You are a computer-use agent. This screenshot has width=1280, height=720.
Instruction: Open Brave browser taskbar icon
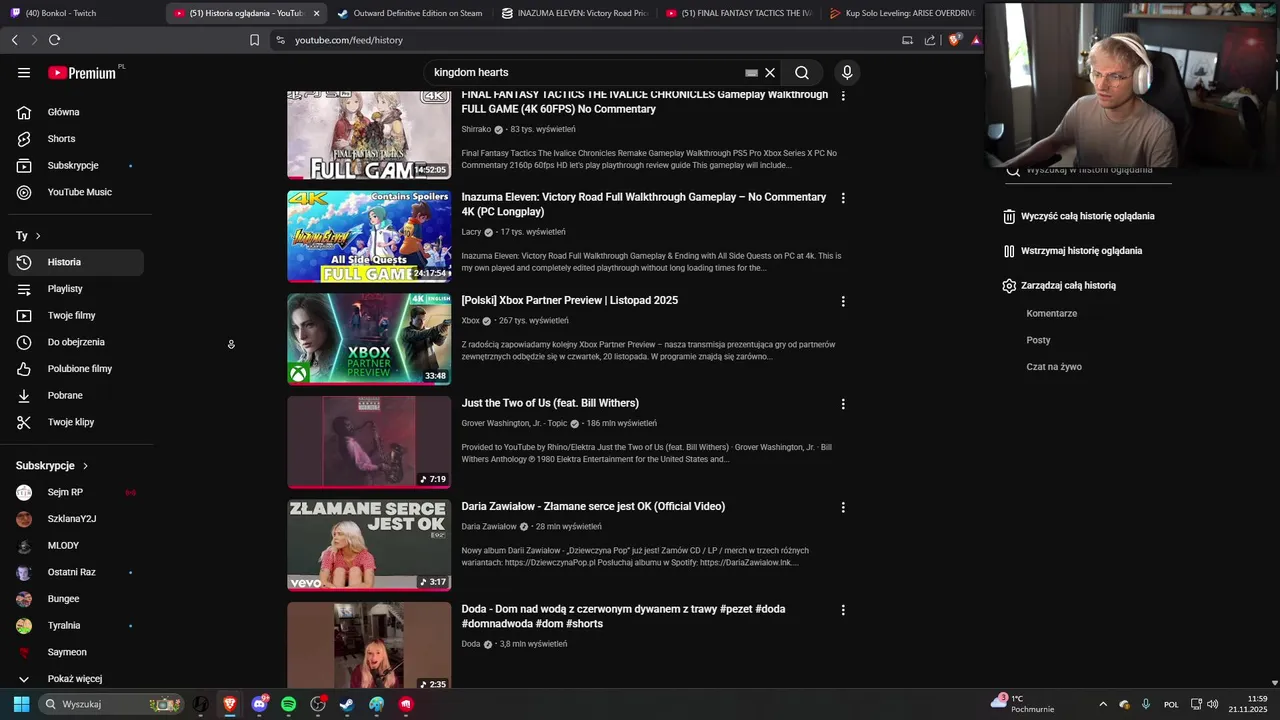pos(230,704)
